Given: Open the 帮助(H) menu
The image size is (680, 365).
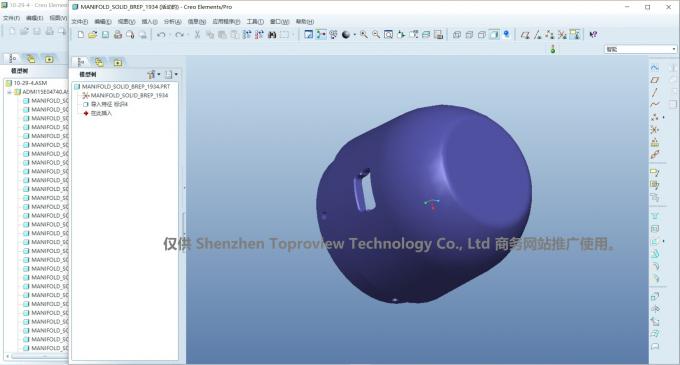Looking at the screenshot, I should point(304,22).
